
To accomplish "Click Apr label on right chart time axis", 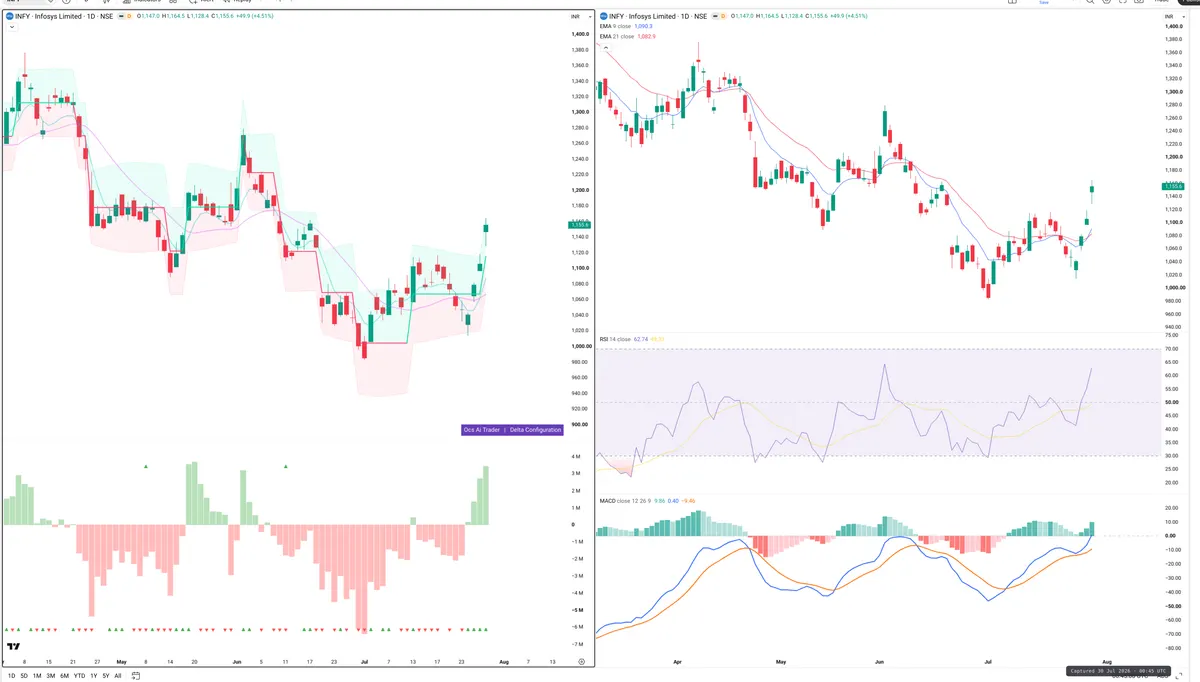I will 678,662.
